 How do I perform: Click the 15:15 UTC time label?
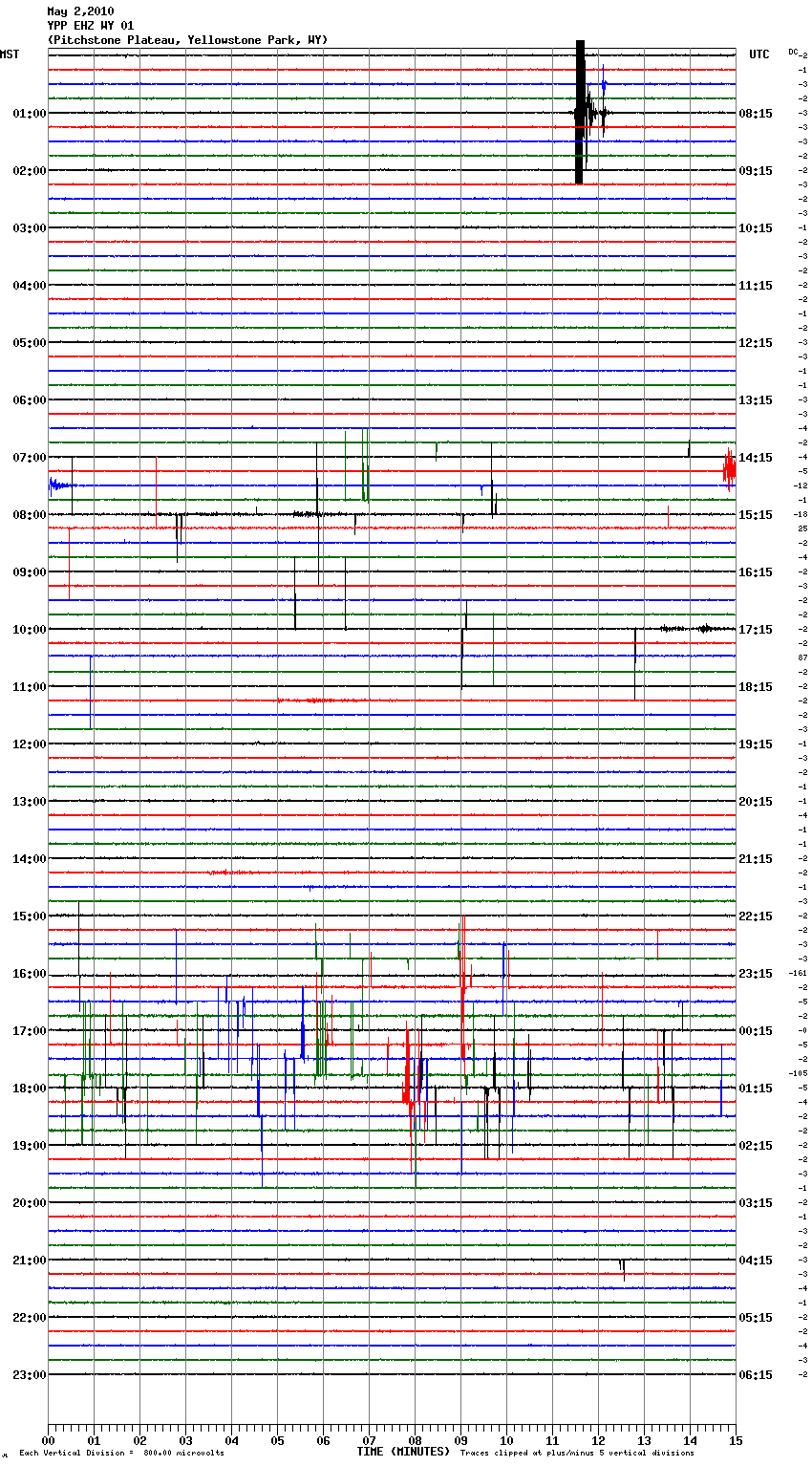point(756,515)
